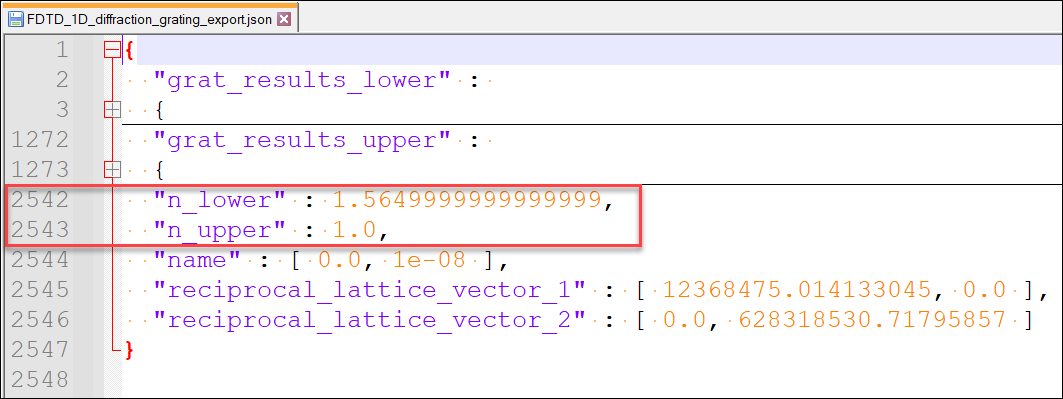This screenshot has height=399, width=1063.
Task: Click line number 2542 in the margin
Action: tap(40, 200)
